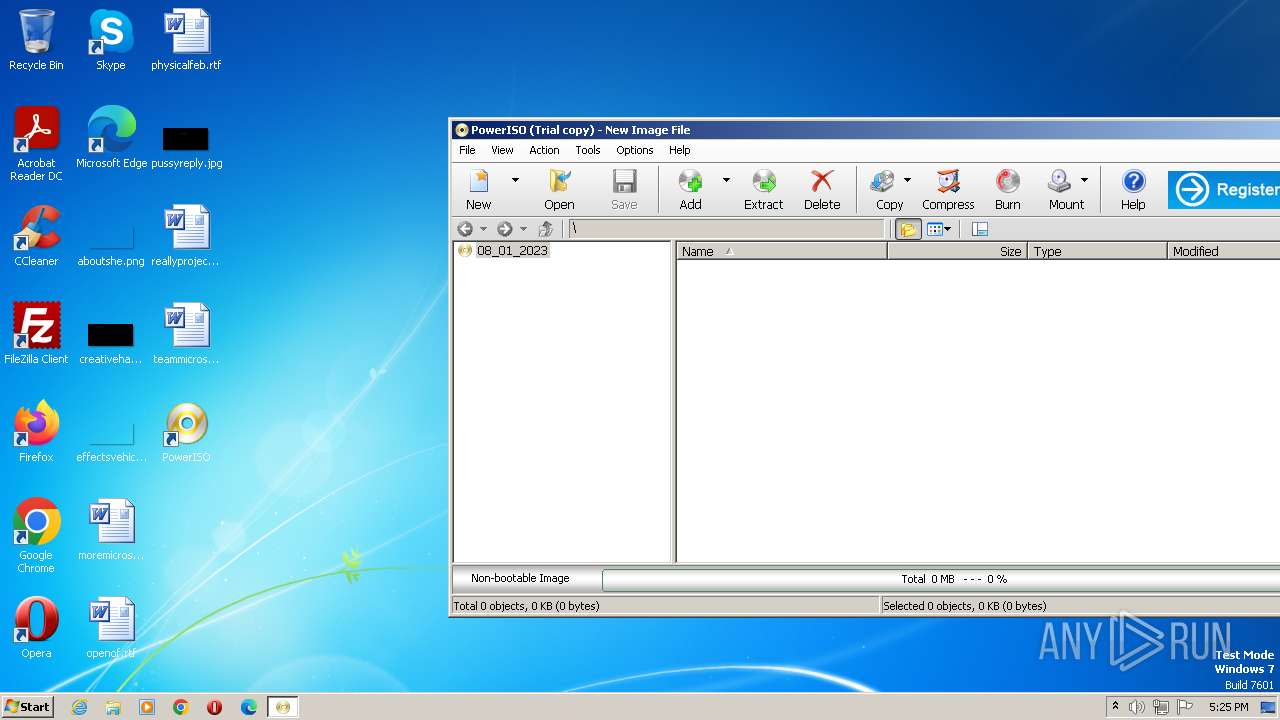Click the Forward navigation arrow icon

(x=505, y=229)
